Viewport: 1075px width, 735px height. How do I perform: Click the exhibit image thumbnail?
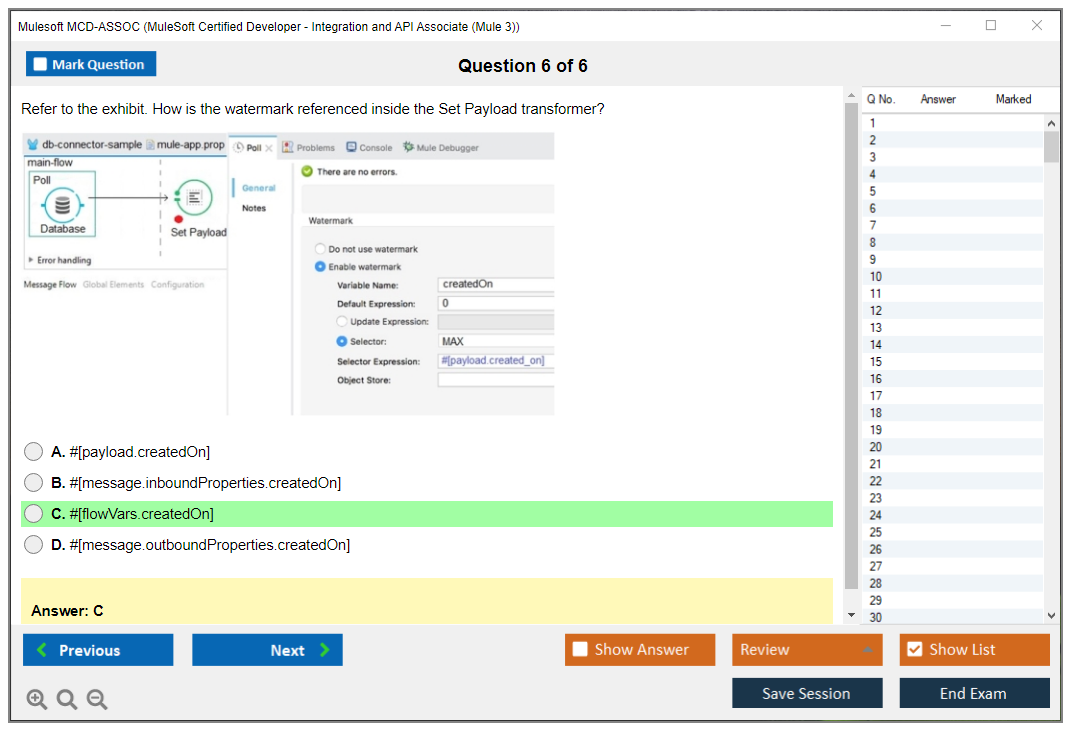pyautogui.click(x=288, y=273)
